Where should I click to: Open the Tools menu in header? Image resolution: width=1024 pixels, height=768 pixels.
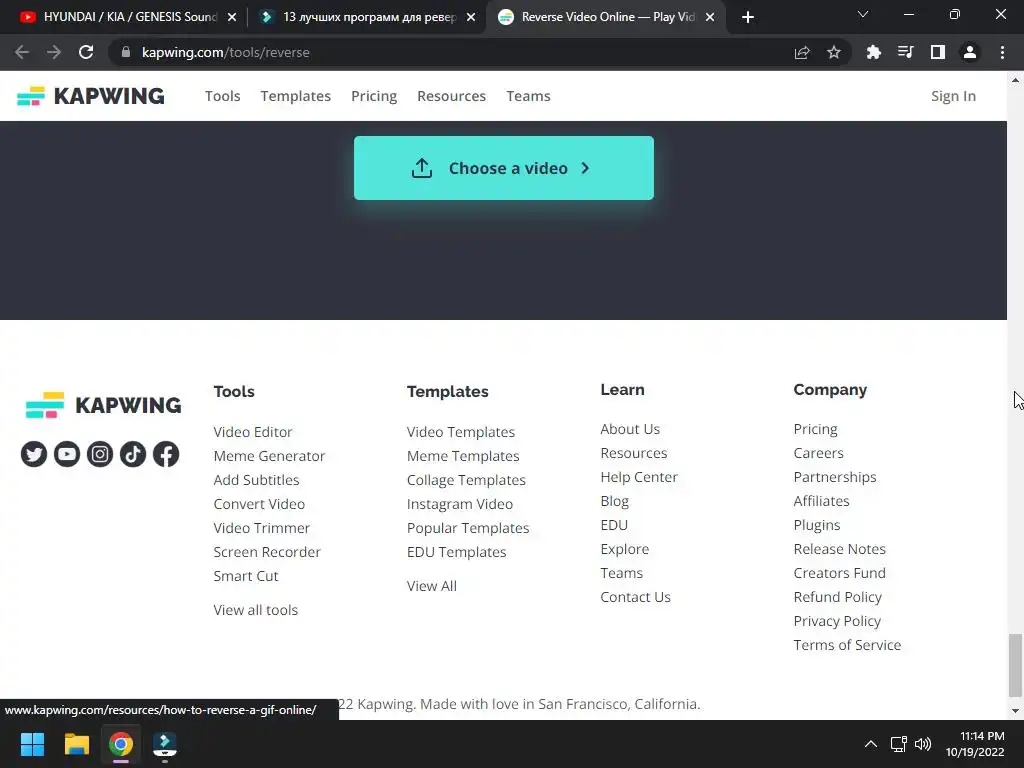[x=223, y=96]
